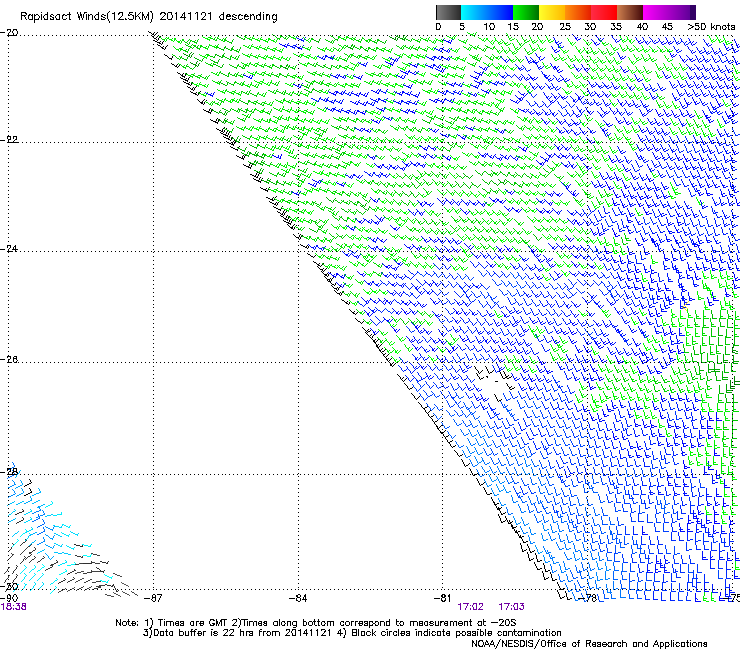Click the orange 25-30 knots legend segment

(578, 12)
